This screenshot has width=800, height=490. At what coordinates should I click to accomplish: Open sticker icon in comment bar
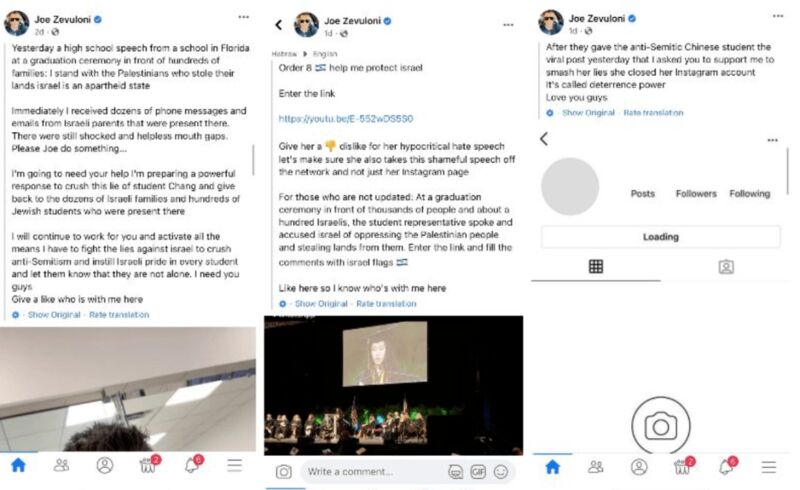coord(455,472)
